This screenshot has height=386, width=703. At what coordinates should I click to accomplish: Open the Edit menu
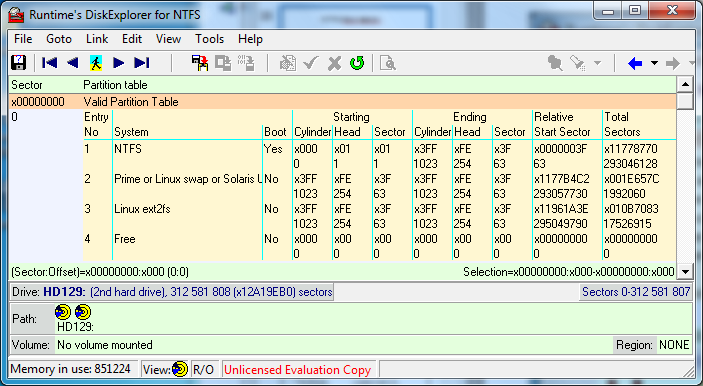click(x=132, y=39)
